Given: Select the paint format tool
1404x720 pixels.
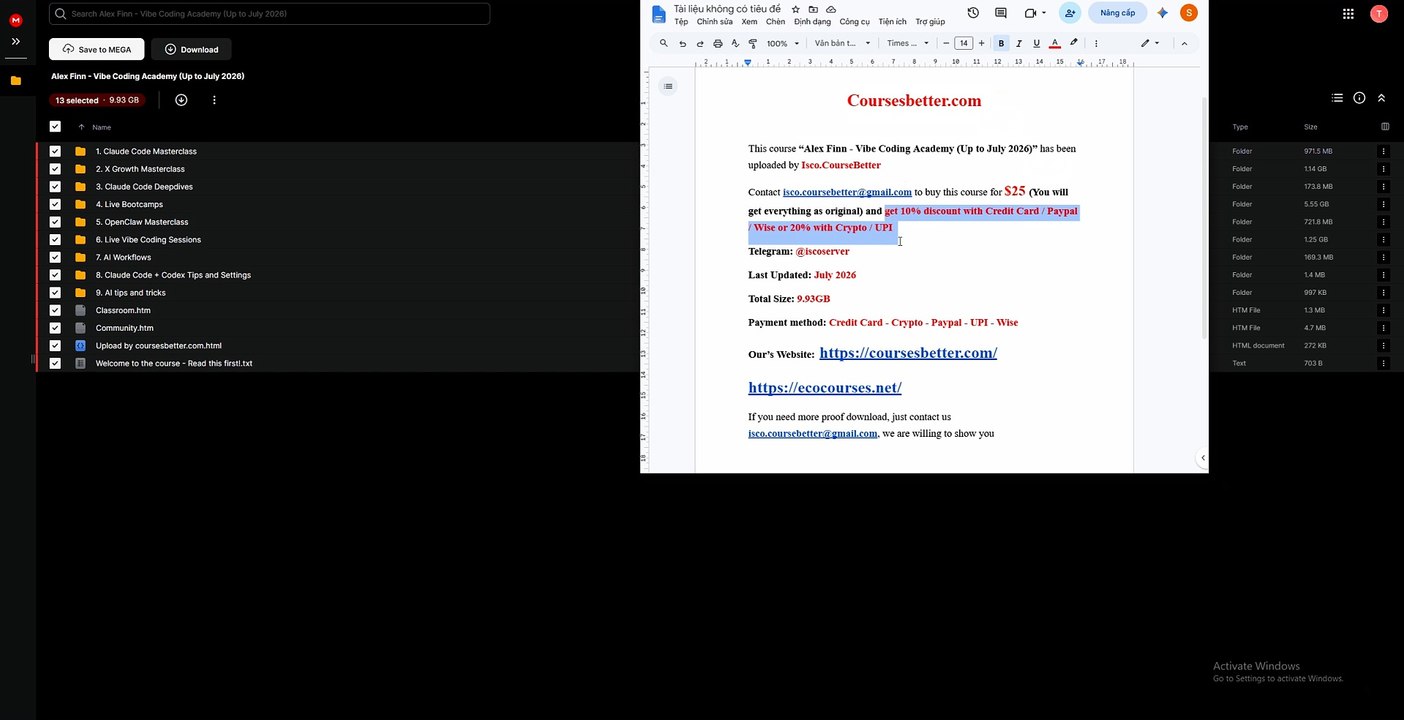Looking at the screenshot, I should 753,43.
